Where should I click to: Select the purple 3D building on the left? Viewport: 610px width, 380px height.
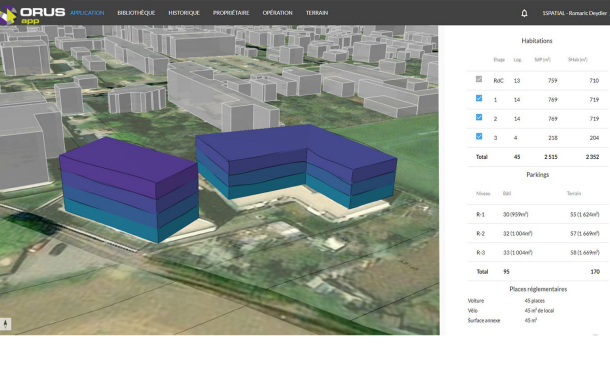pyautogui.click(x=128, y=189)
